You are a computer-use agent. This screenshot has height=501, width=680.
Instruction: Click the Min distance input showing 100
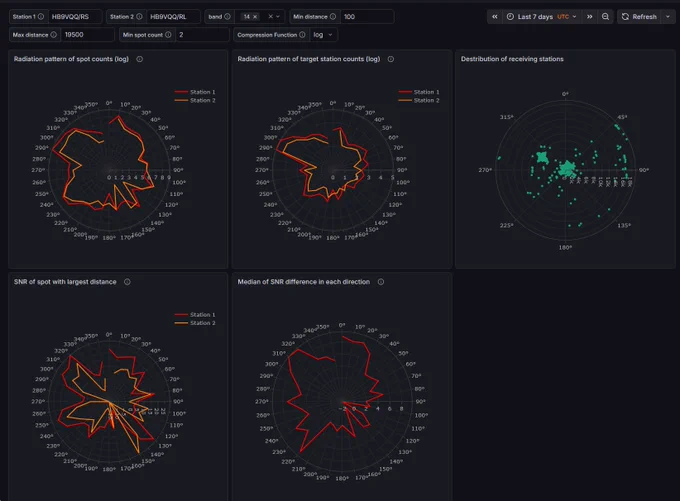pos(367,16)
